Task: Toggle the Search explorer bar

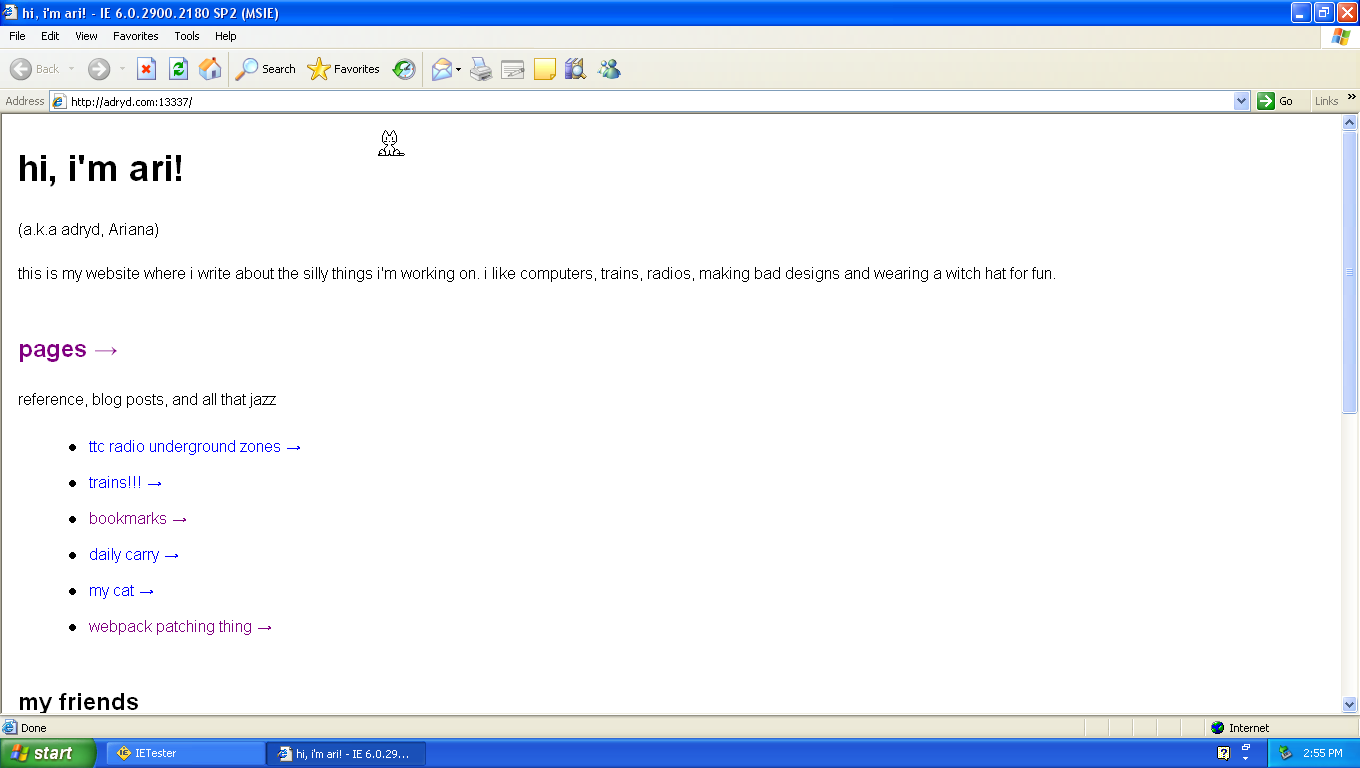Action: [263, 68]
